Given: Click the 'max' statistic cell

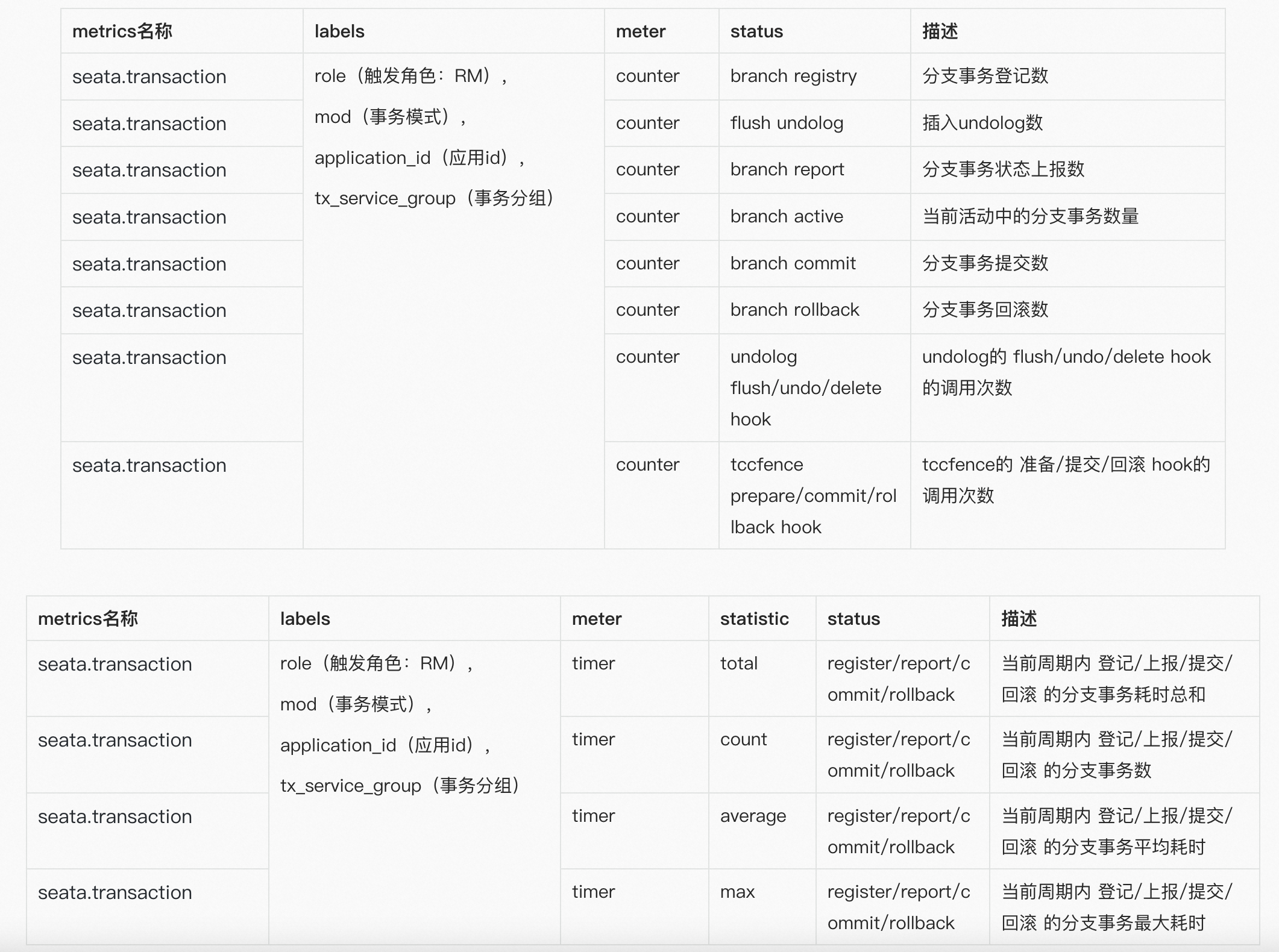Looking at the screenshot, I should [737, 892].
